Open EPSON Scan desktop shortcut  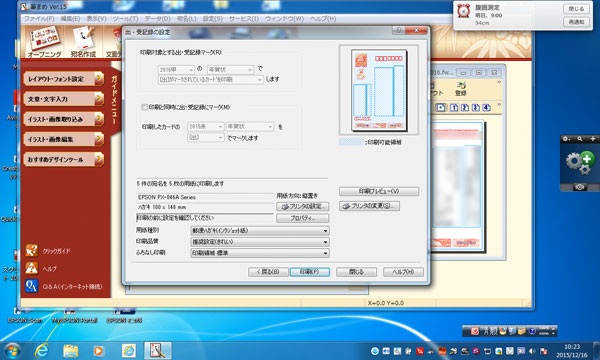coord(24,316)
